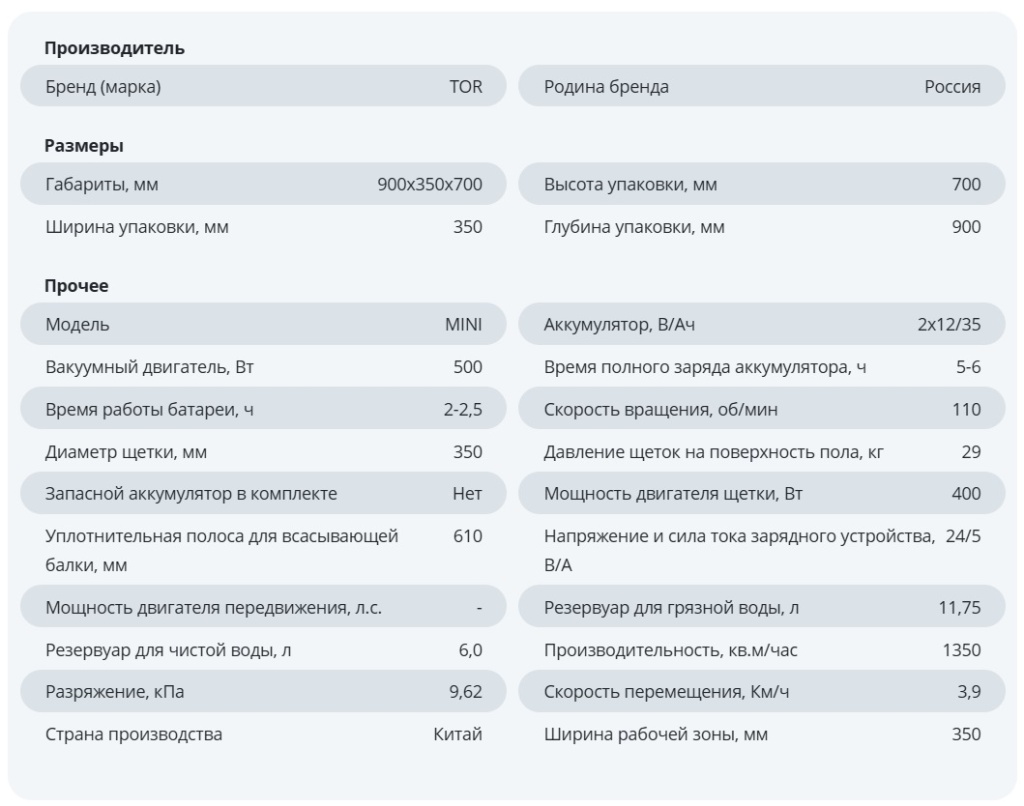Select Запасной аккумулятор в комплекте row
The height and width of the screenshot is (806, 1024).
pyautogui.click(x=264, y=494)
